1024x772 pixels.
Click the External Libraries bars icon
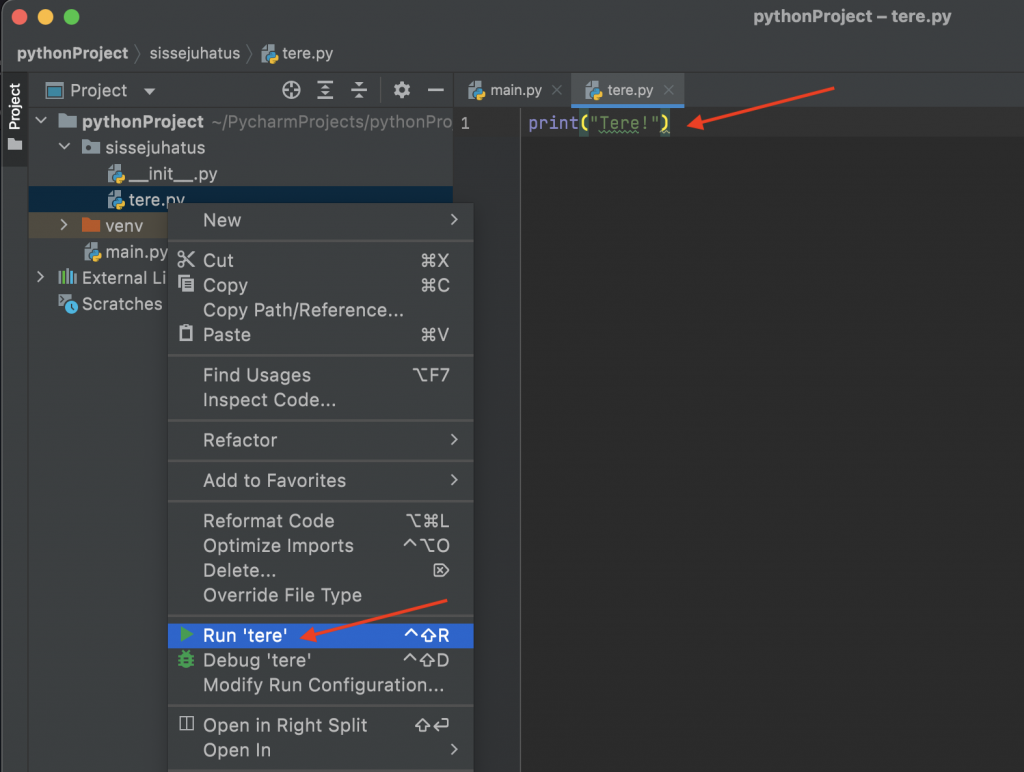pos(67,278)
